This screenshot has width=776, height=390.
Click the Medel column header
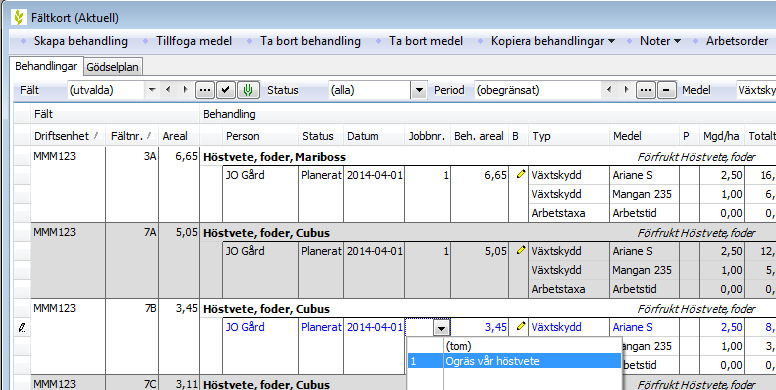point(644,136)
